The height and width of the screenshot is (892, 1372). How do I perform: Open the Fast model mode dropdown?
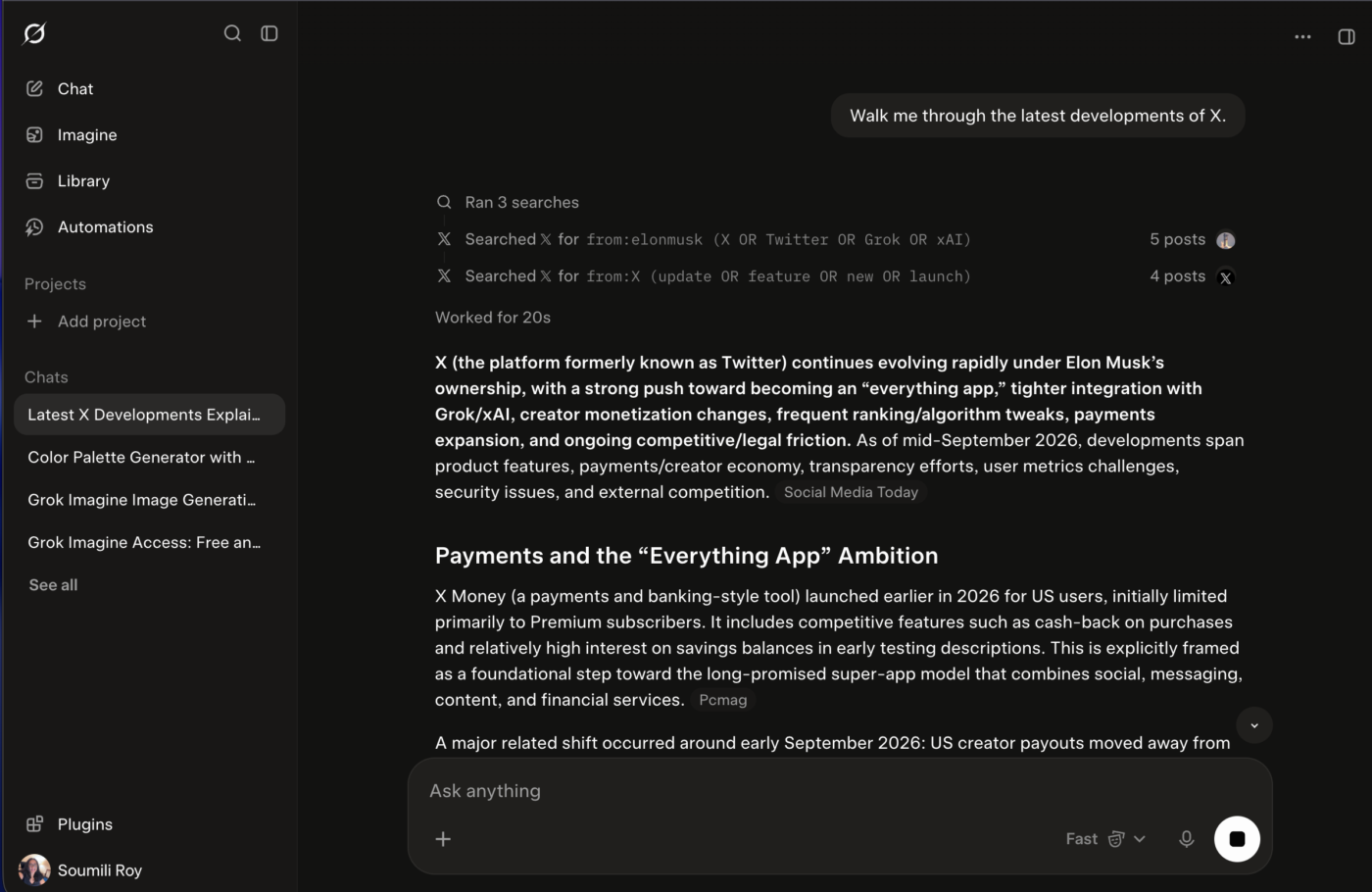[1105, 839]
